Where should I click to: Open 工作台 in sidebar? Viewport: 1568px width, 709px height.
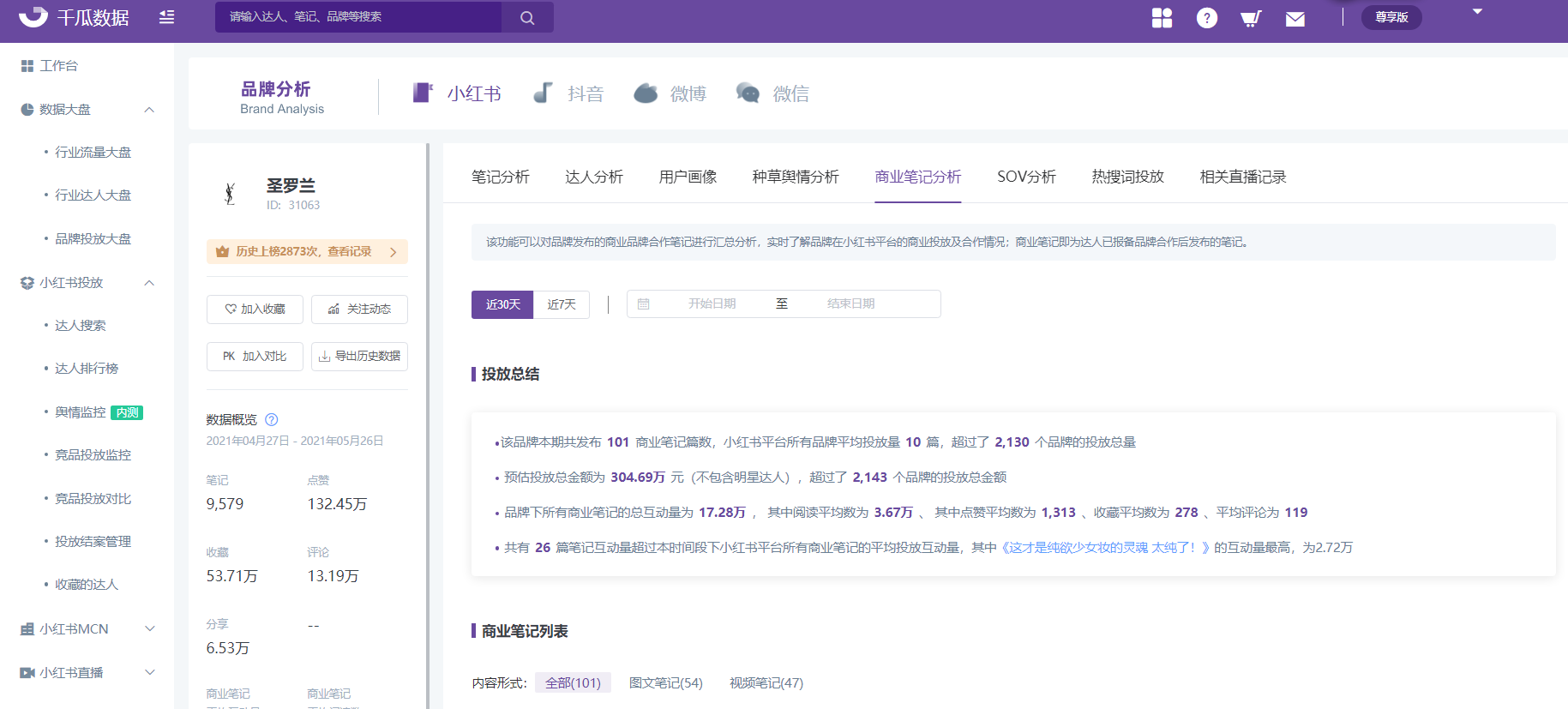click(x=58, y=66)
